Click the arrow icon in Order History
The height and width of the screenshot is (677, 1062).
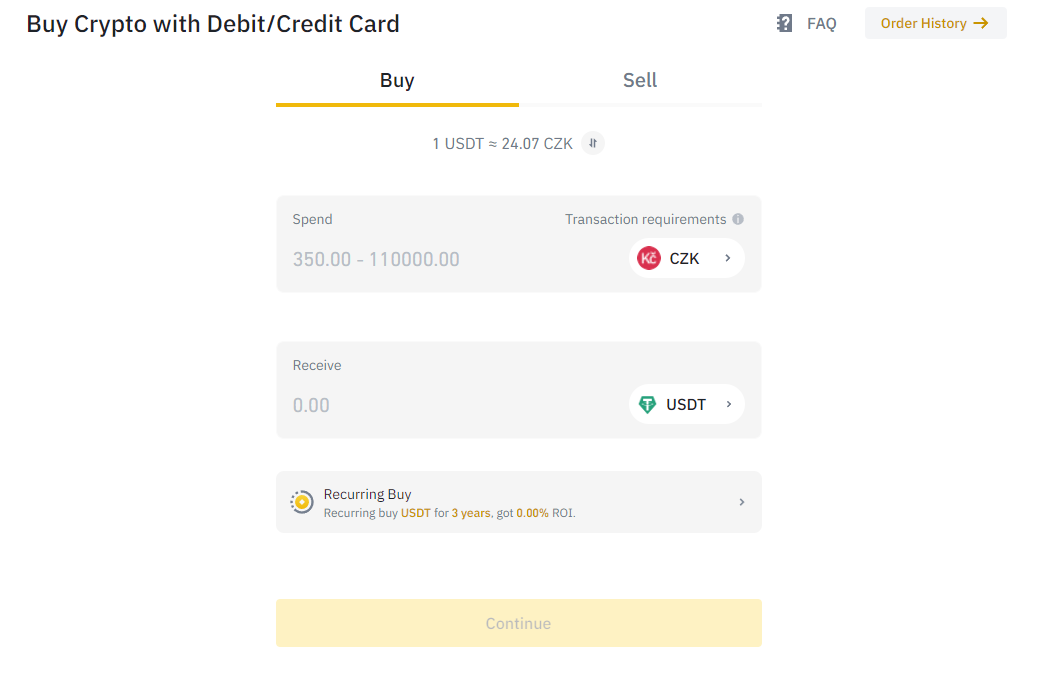[981, 23]
